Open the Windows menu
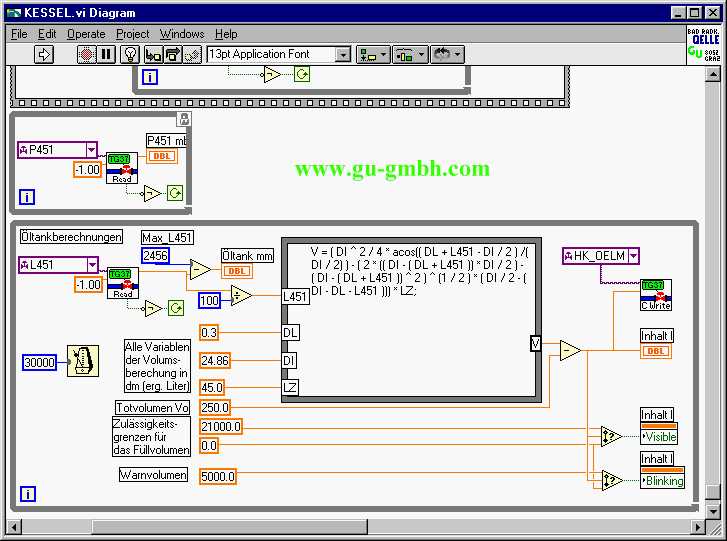 [x=181, y=34]
